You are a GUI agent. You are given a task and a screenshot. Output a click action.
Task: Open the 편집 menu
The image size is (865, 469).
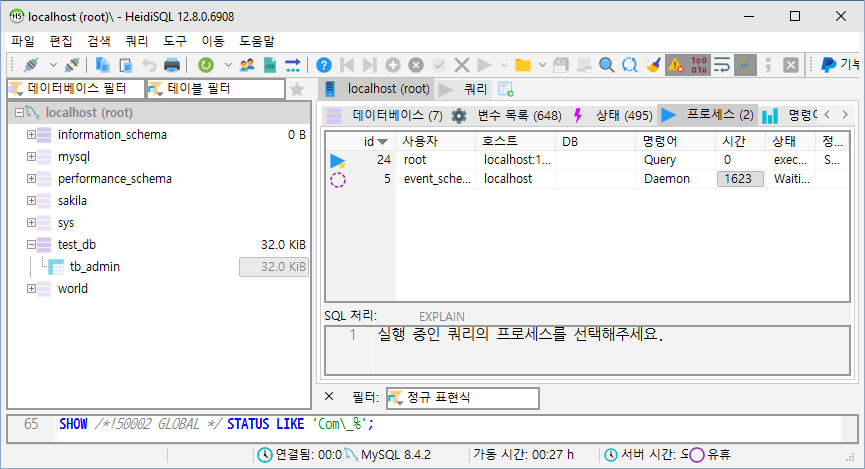[x=61, y=41]
